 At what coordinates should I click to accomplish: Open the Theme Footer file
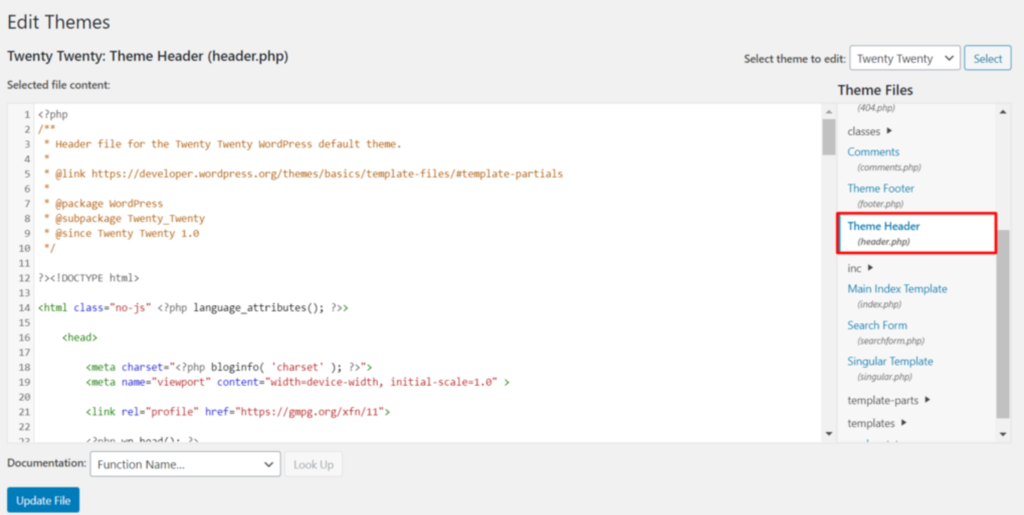click(880, 188)
